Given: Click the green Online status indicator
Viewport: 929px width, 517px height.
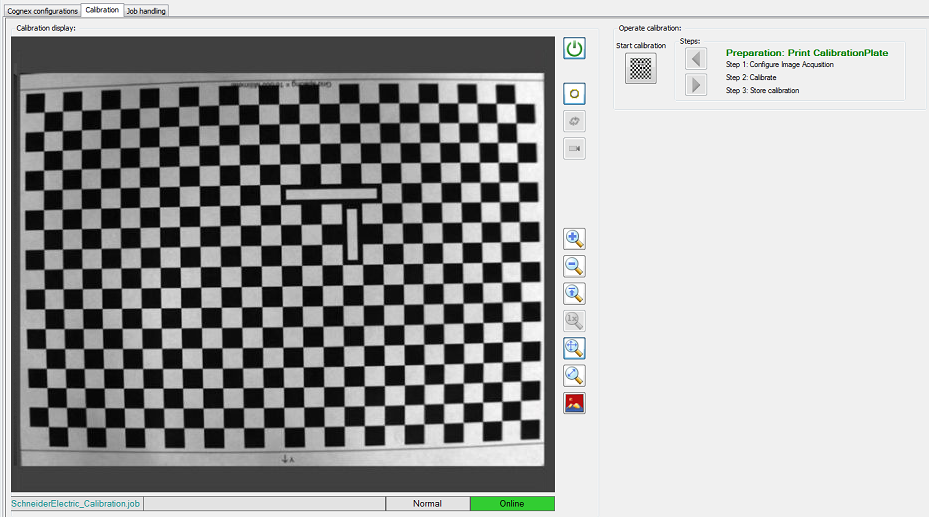Looking at the screenshot, I should (x=512, y=504).
